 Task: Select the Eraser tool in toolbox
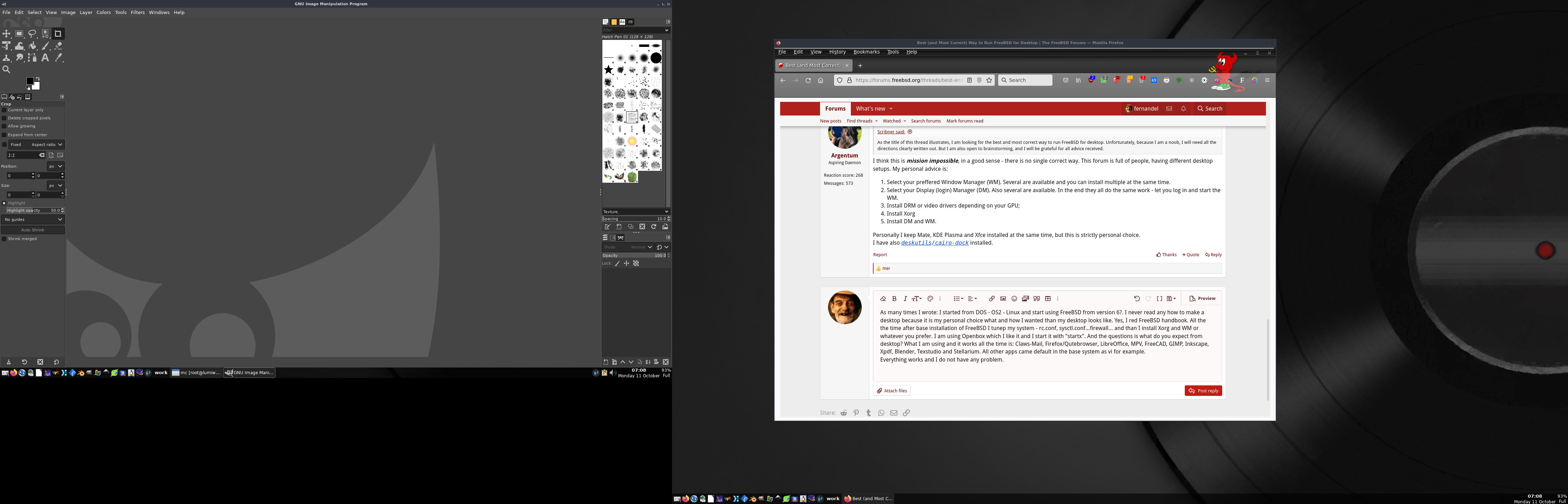(x=58, y=45)
